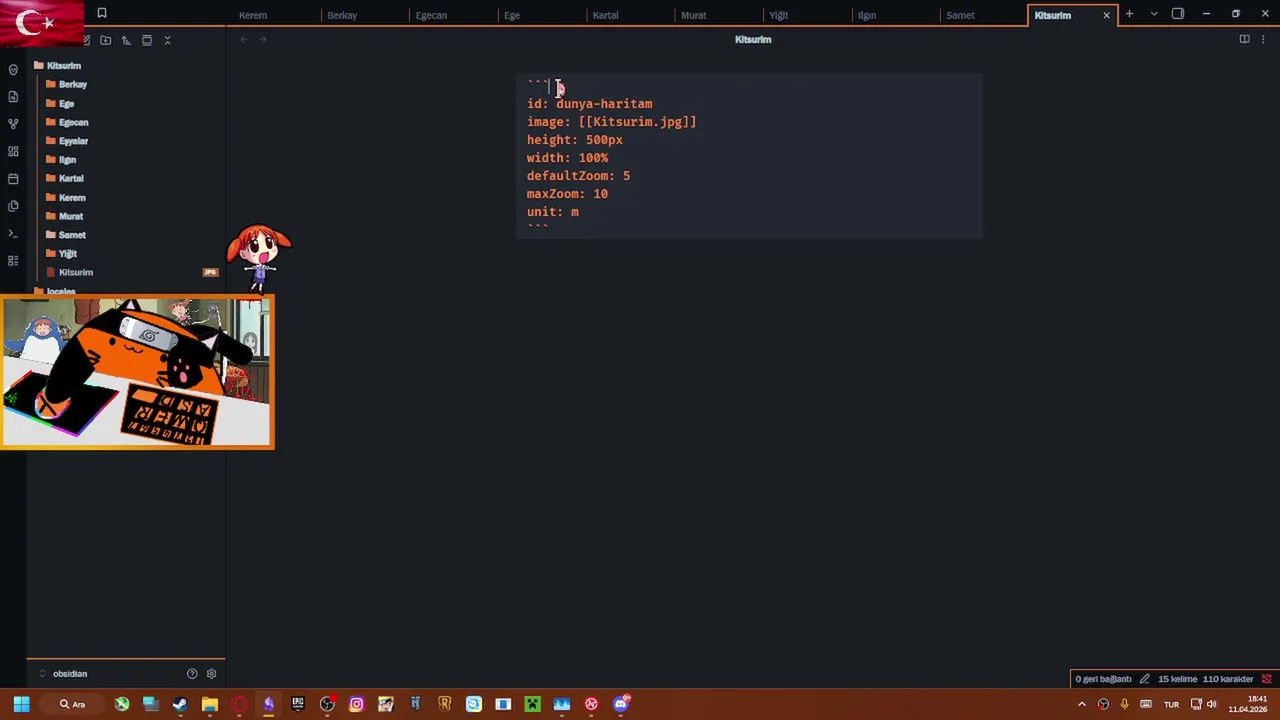The width and height of the screenshot is (1280, 720).
Task: Toggle the right sidebar icon
Action: 1178,14
